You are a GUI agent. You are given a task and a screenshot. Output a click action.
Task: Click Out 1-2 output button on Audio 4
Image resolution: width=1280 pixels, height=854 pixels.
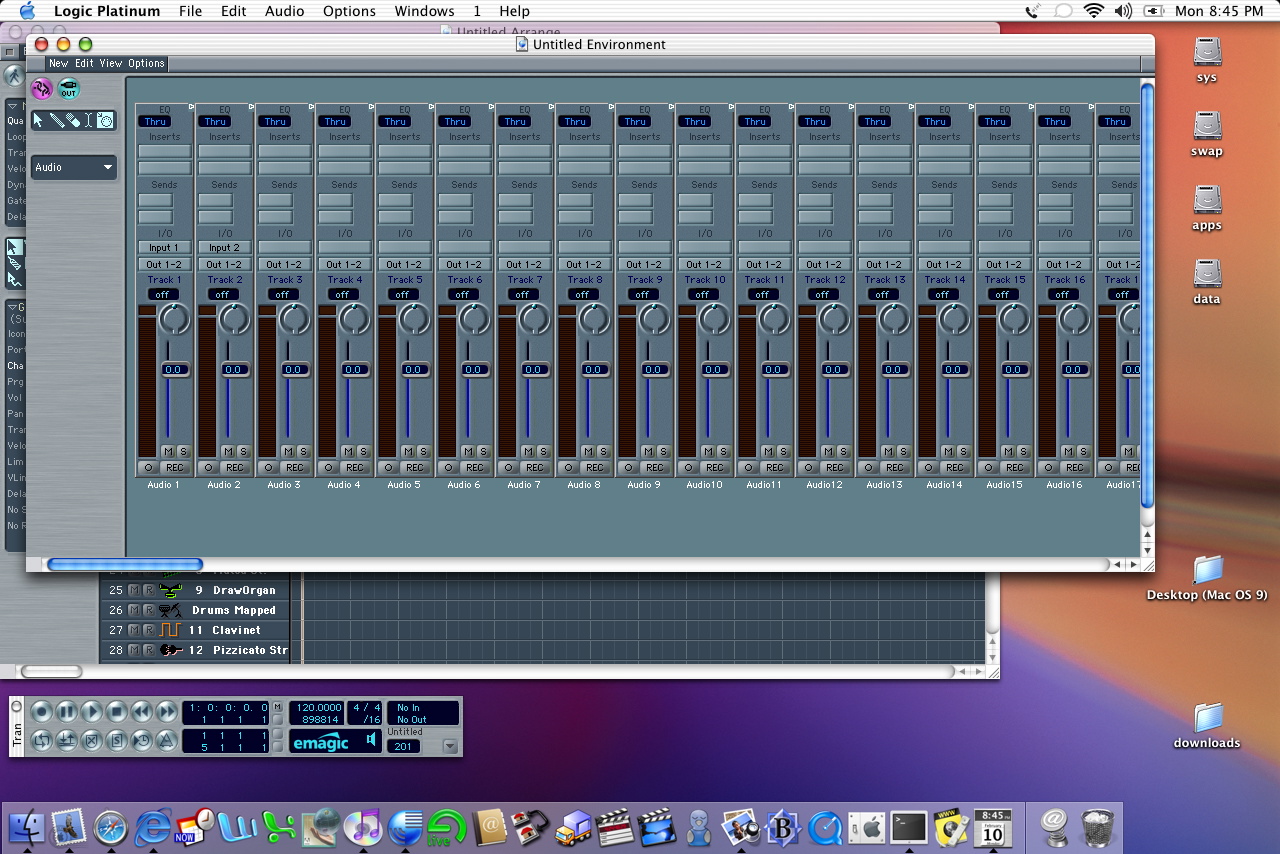[344, 265]
